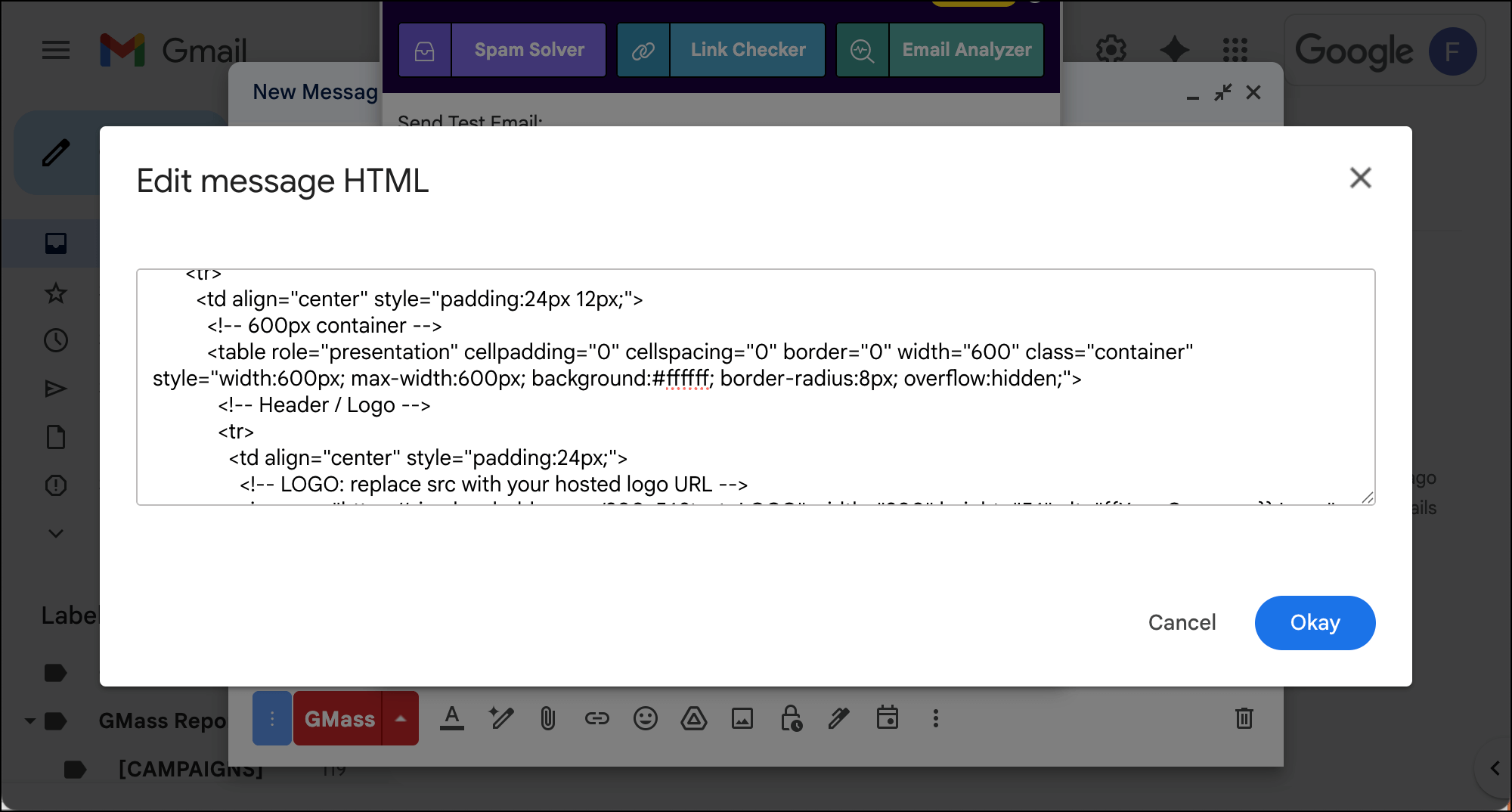Discard draft with the trash icon
Viewport: 1512px width, 812px height.
pyautogui.click(x=1244, y=718)
